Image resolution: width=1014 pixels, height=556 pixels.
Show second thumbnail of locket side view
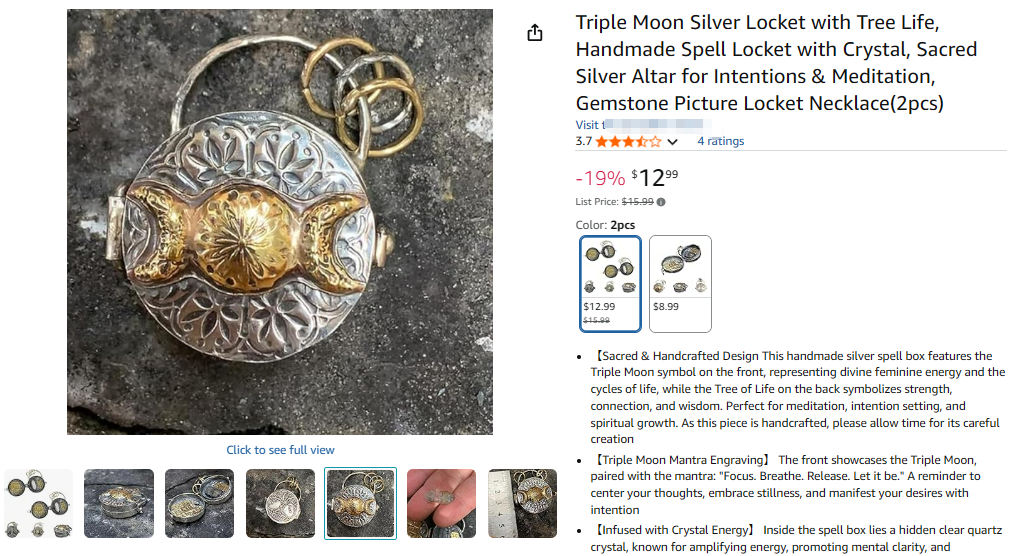pos(119,504)
